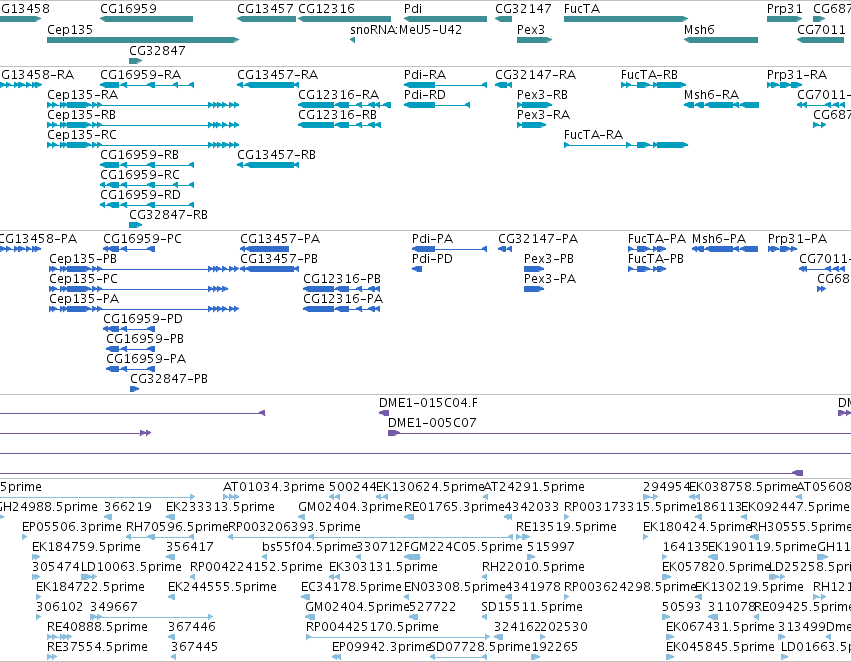Open protein CG16959-PD label
Screen dimensions: 851x662
pos(143,319)
